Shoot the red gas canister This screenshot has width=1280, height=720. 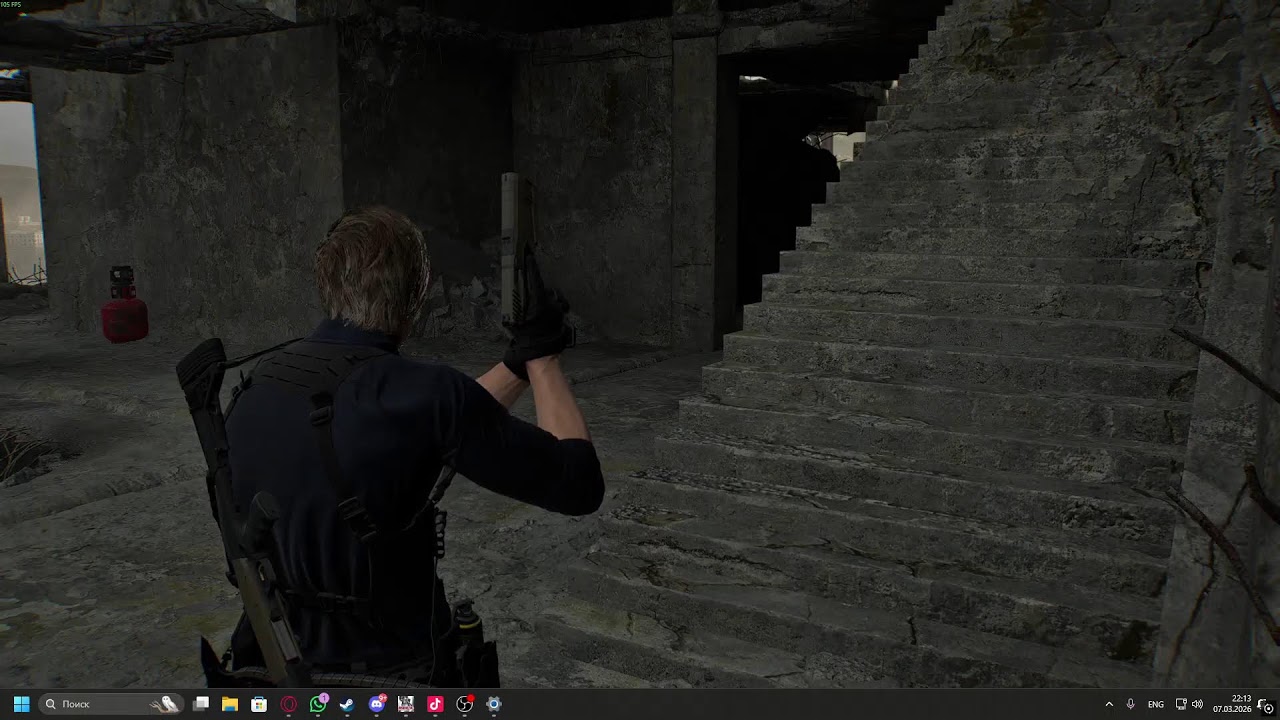pos(124,307)
